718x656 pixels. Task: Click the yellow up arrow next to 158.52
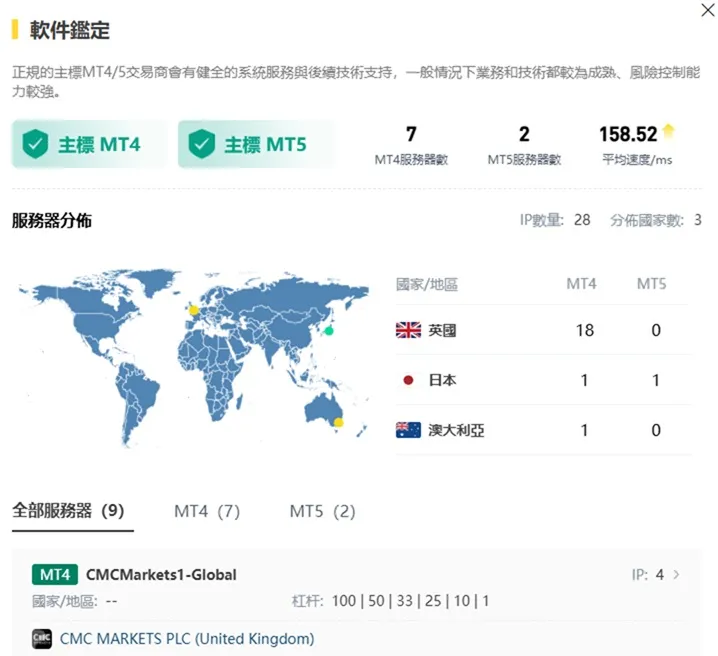point(669,131)
